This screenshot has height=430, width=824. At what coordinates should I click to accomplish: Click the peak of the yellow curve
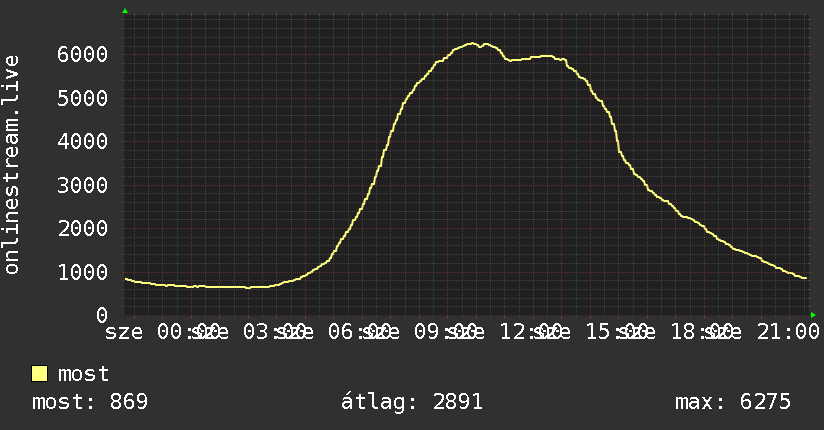[x=472, y=43]
